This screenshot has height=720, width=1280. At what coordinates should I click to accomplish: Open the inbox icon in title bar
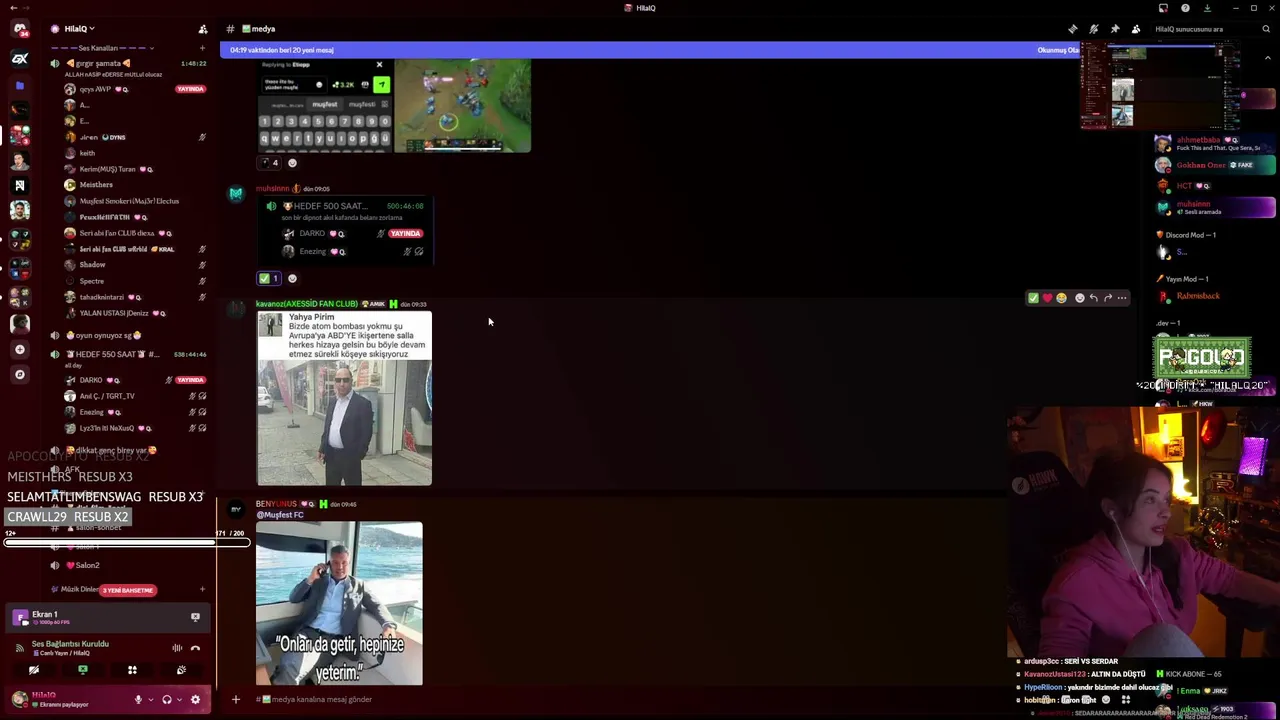[1163, 8]
